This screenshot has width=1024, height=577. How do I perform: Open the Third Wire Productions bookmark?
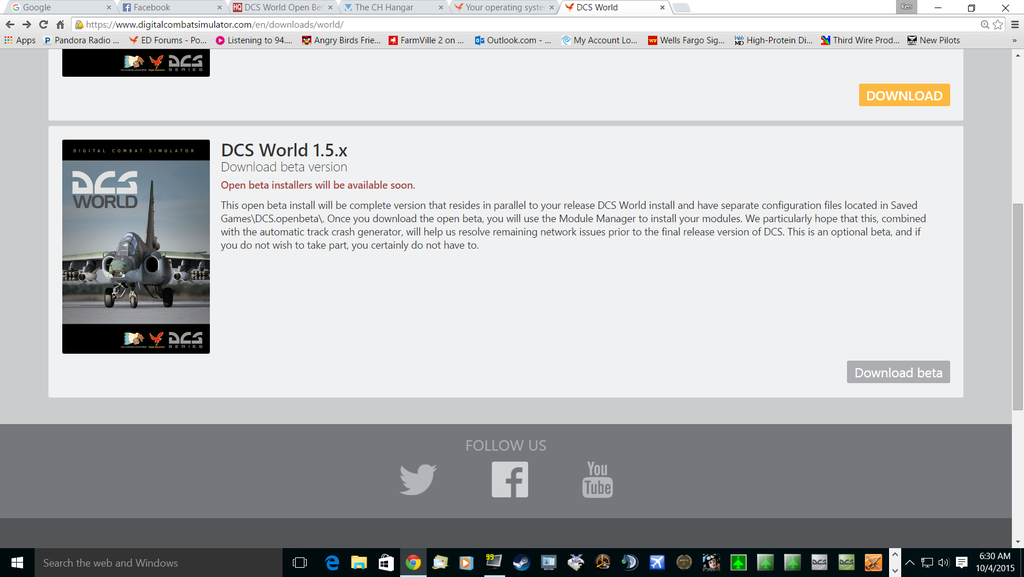point(860,40)
